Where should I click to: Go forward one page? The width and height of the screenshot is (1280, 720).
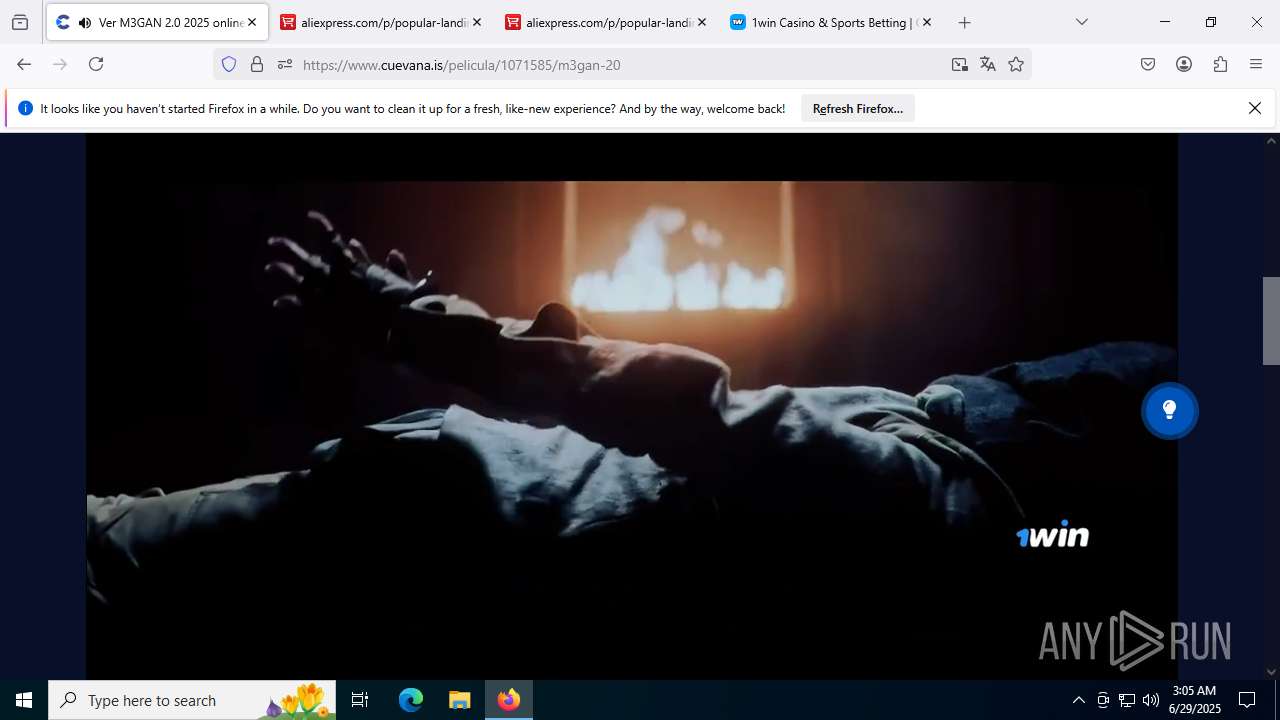coord(60,64)
